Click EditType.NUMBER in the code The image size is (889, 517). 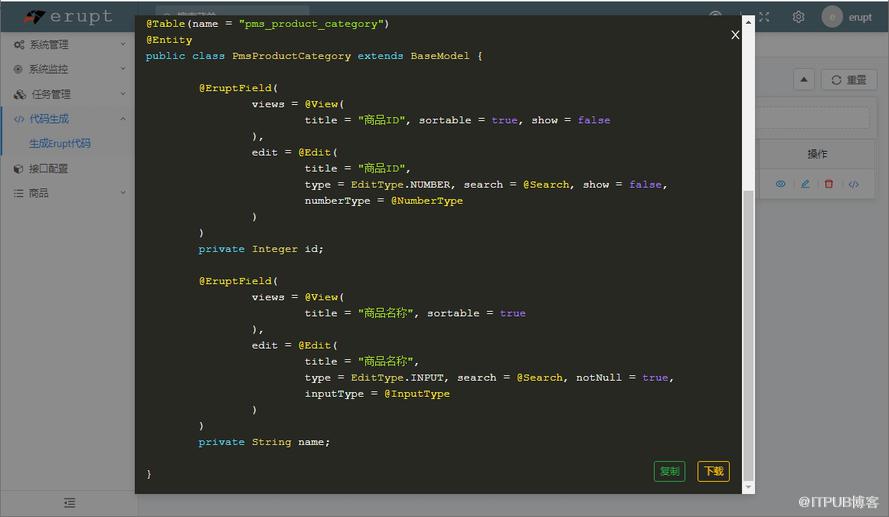click(x=401, y=185)
